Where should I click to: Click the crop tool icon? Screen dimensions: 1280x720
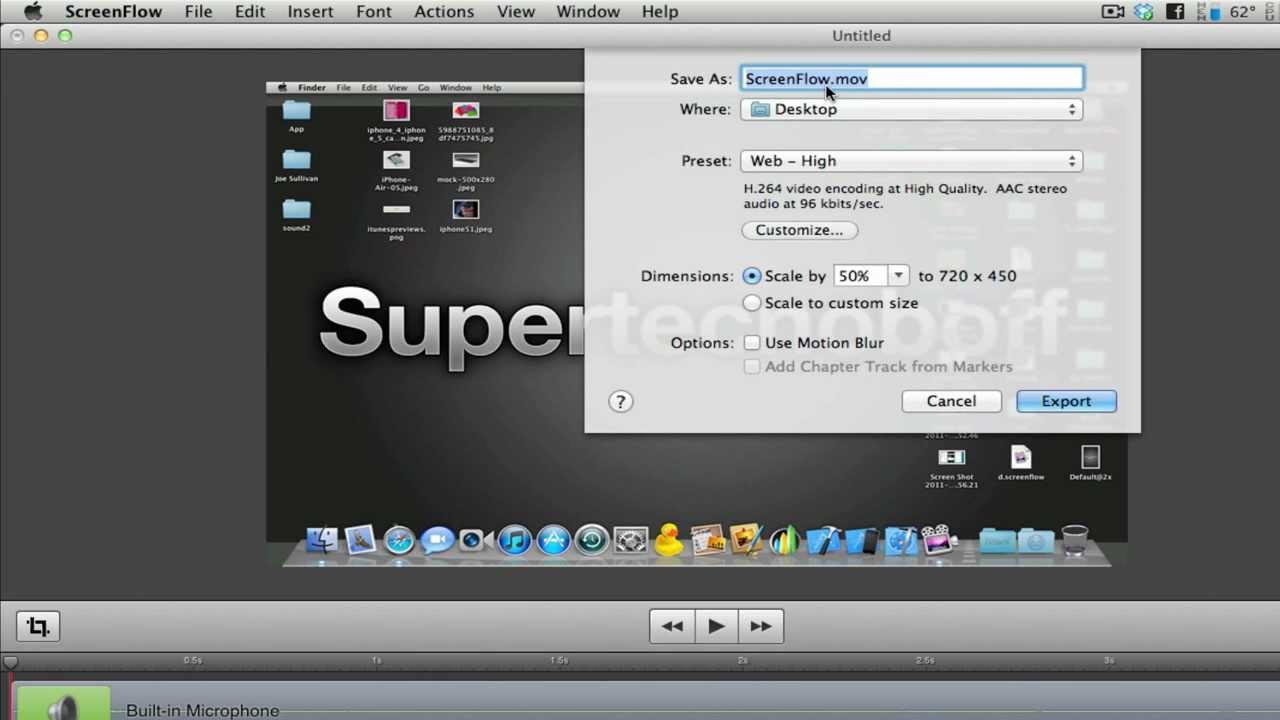pyautogui.click(x=38, y=627)
